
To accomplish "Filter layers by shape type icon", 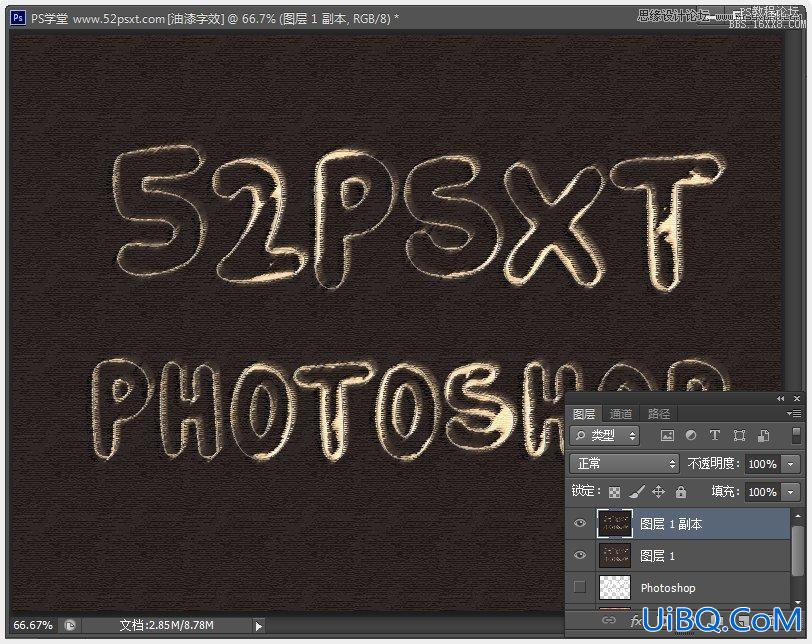I will pyautogui.click(x=739, y=436).
